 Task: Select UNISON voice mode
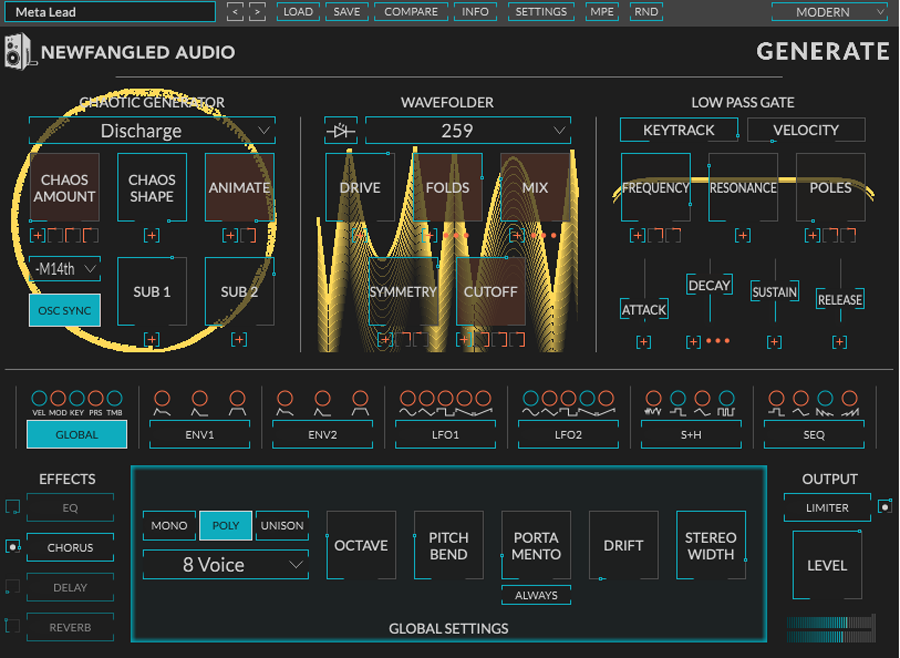(282, 525)
